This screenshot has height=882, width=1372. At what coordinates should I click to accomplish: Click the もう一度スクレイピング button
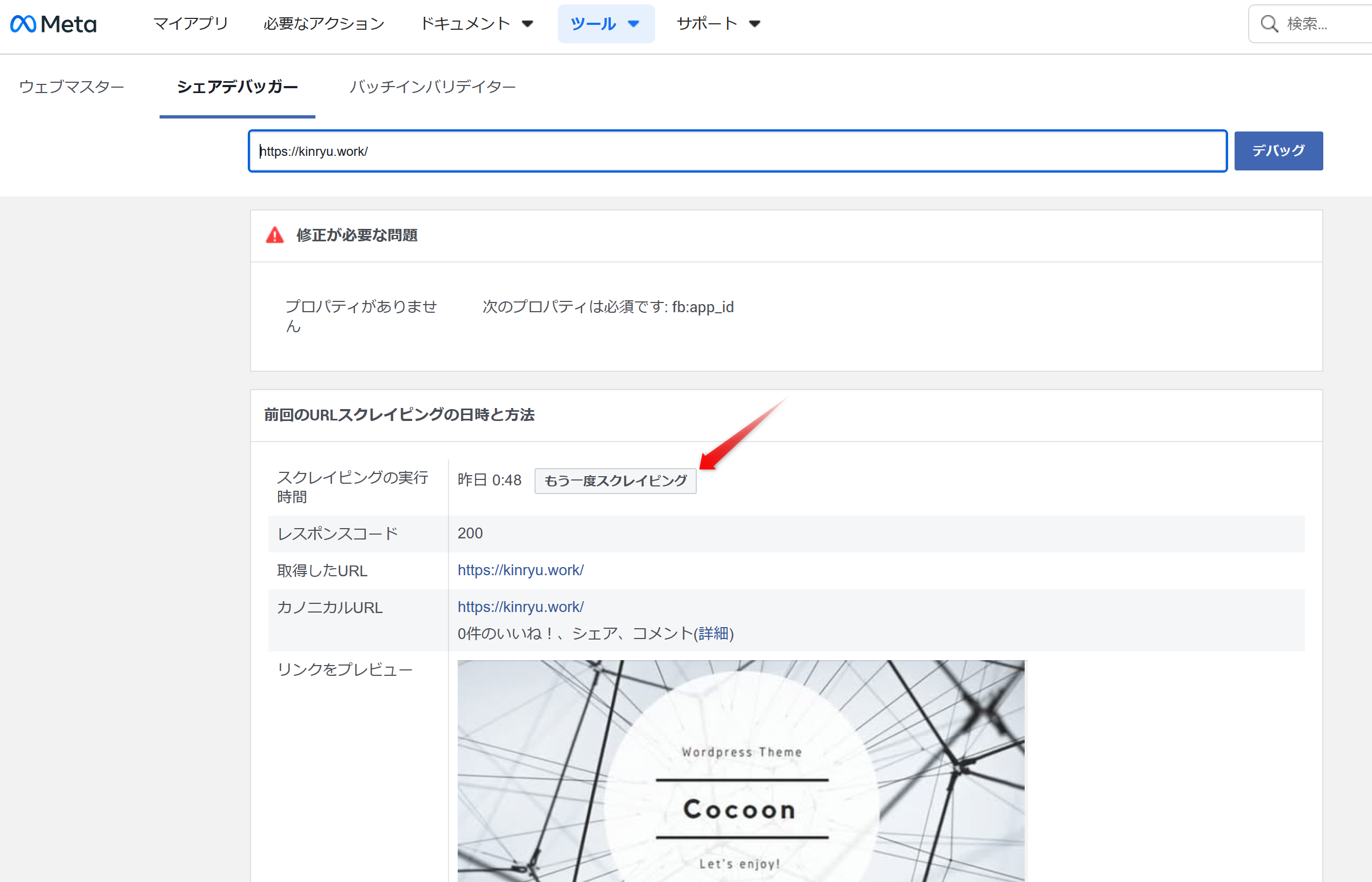coord(615,481)
